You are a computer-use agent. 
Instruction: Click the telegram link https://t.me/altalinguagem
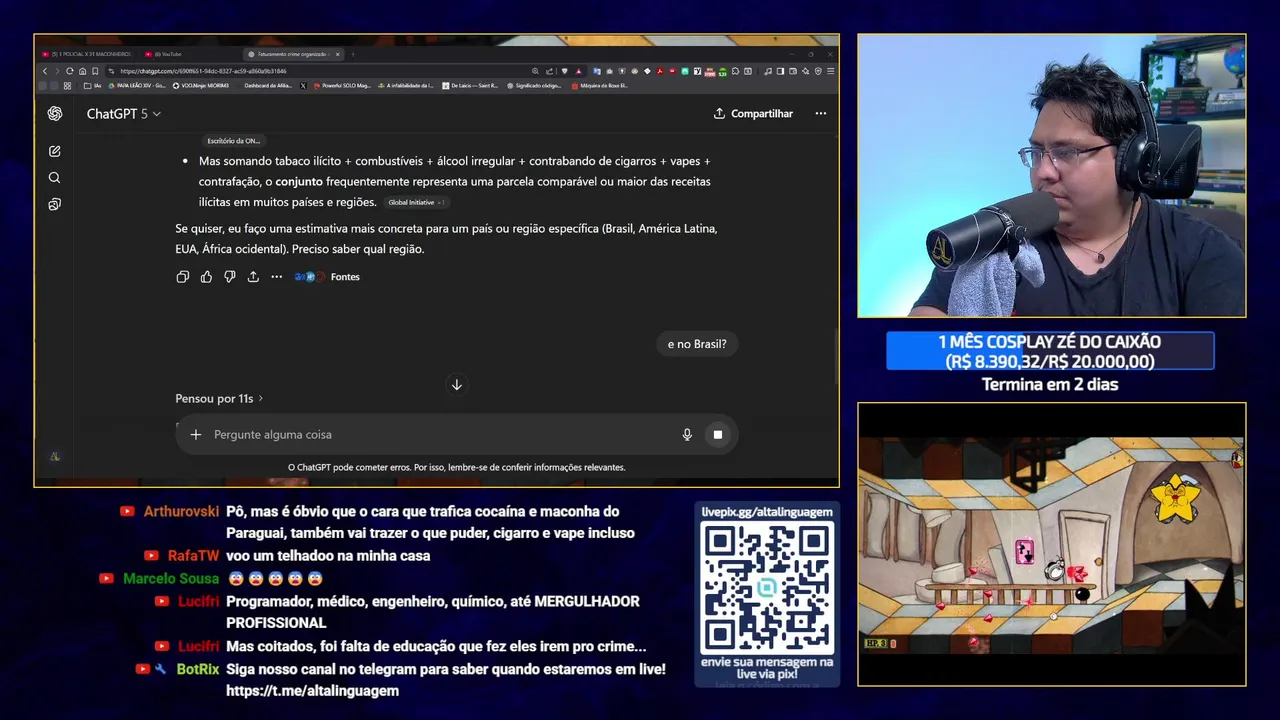(312, 691)
